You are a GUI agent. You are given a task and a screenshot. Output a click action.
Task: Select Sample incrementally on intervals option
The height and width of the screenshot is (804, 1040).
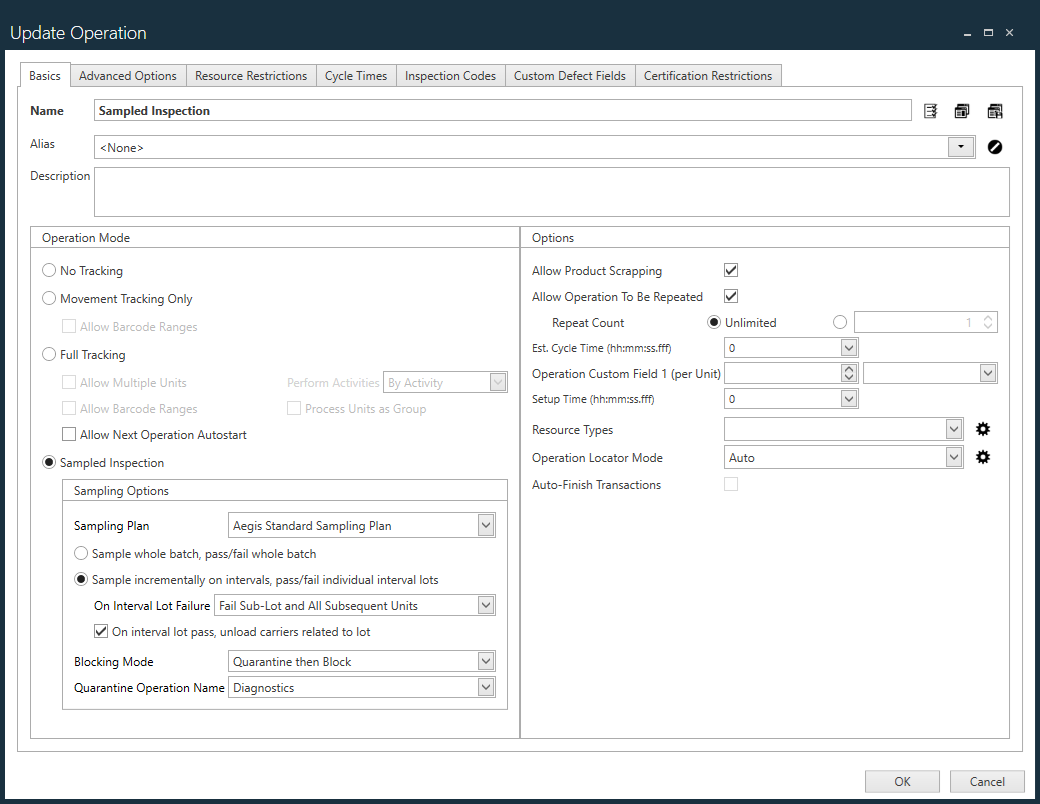click(81, 579)
